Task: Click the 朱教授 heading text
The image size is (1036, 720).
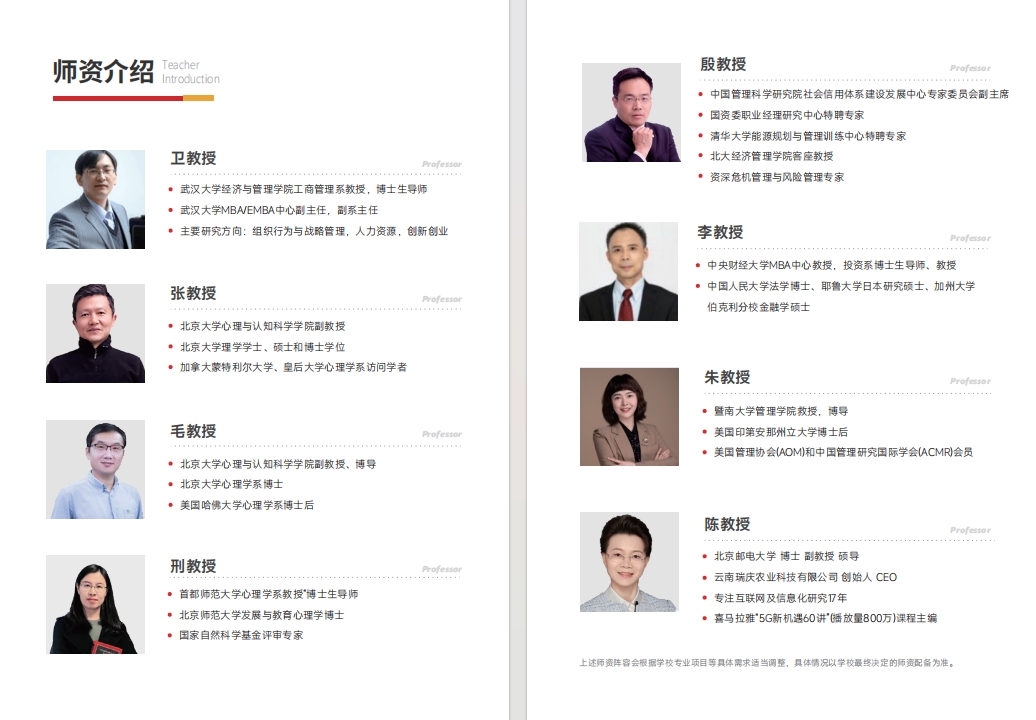Action: 727,377
